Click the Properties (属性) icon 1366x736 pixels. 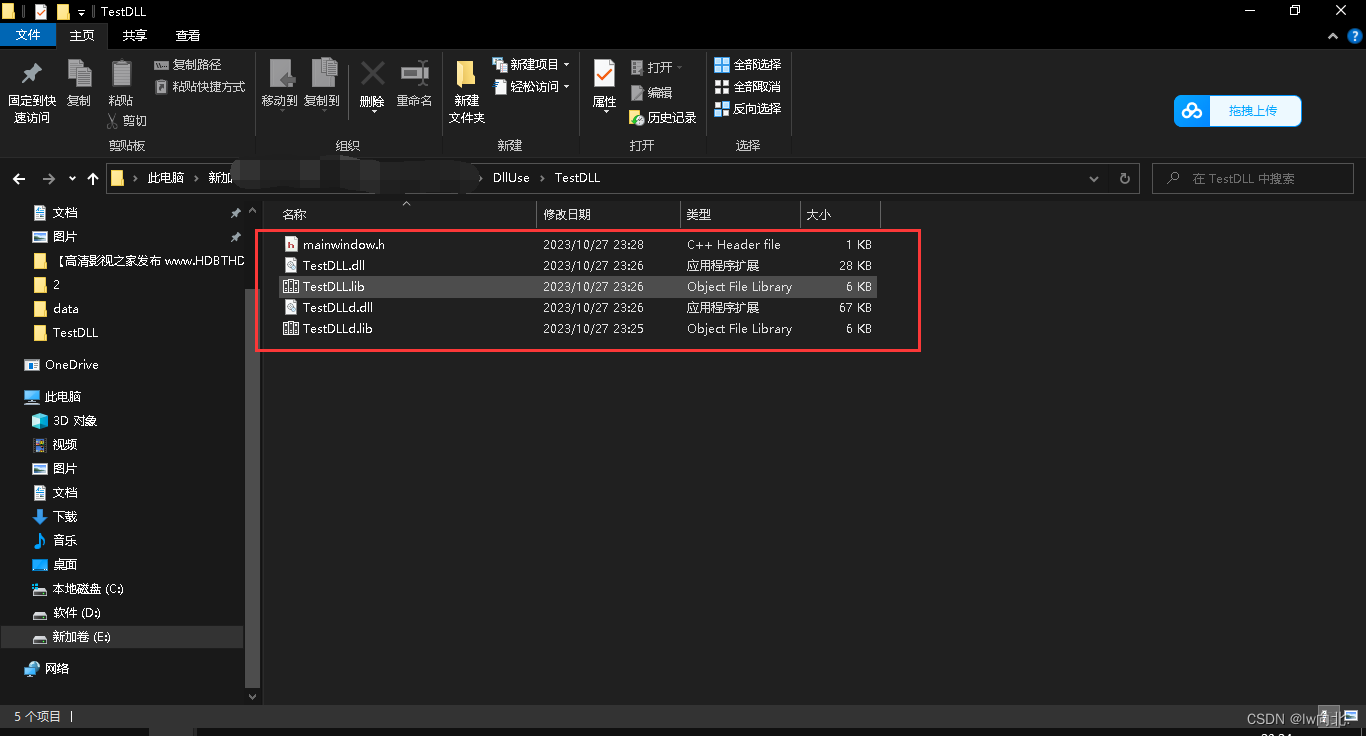coord(604,74)
